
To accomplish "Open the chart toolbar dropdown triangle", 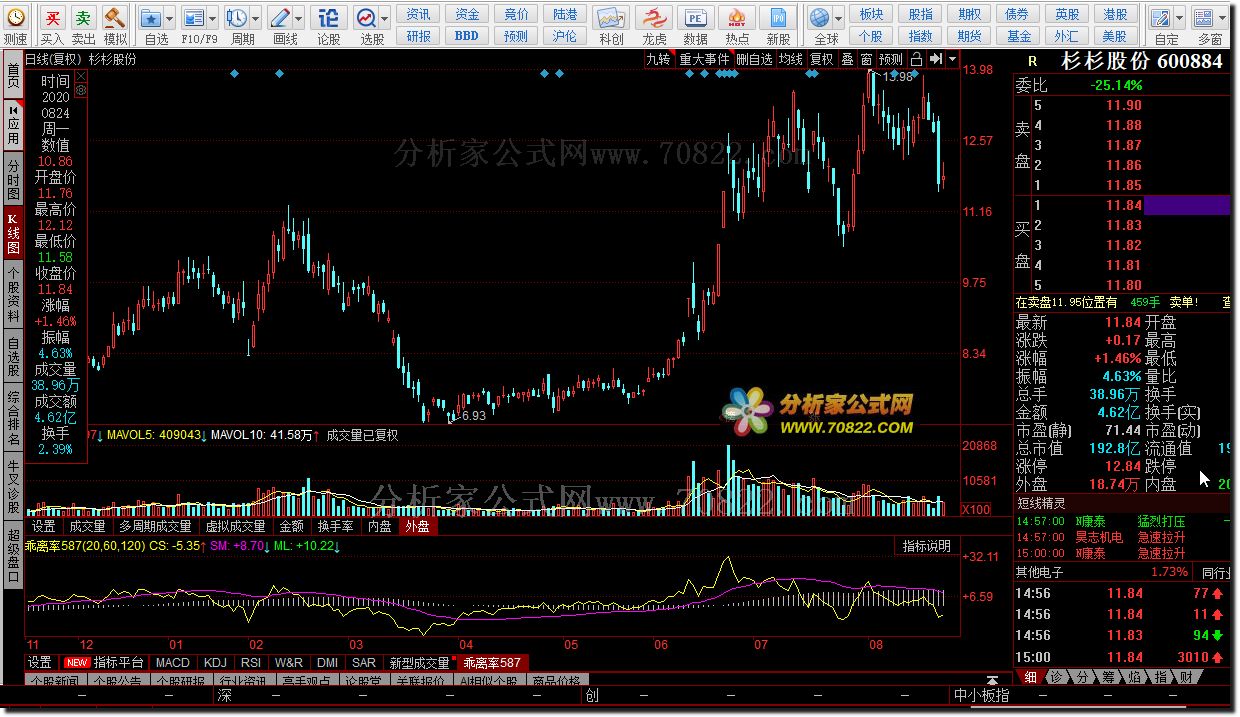I will point(950,59).
